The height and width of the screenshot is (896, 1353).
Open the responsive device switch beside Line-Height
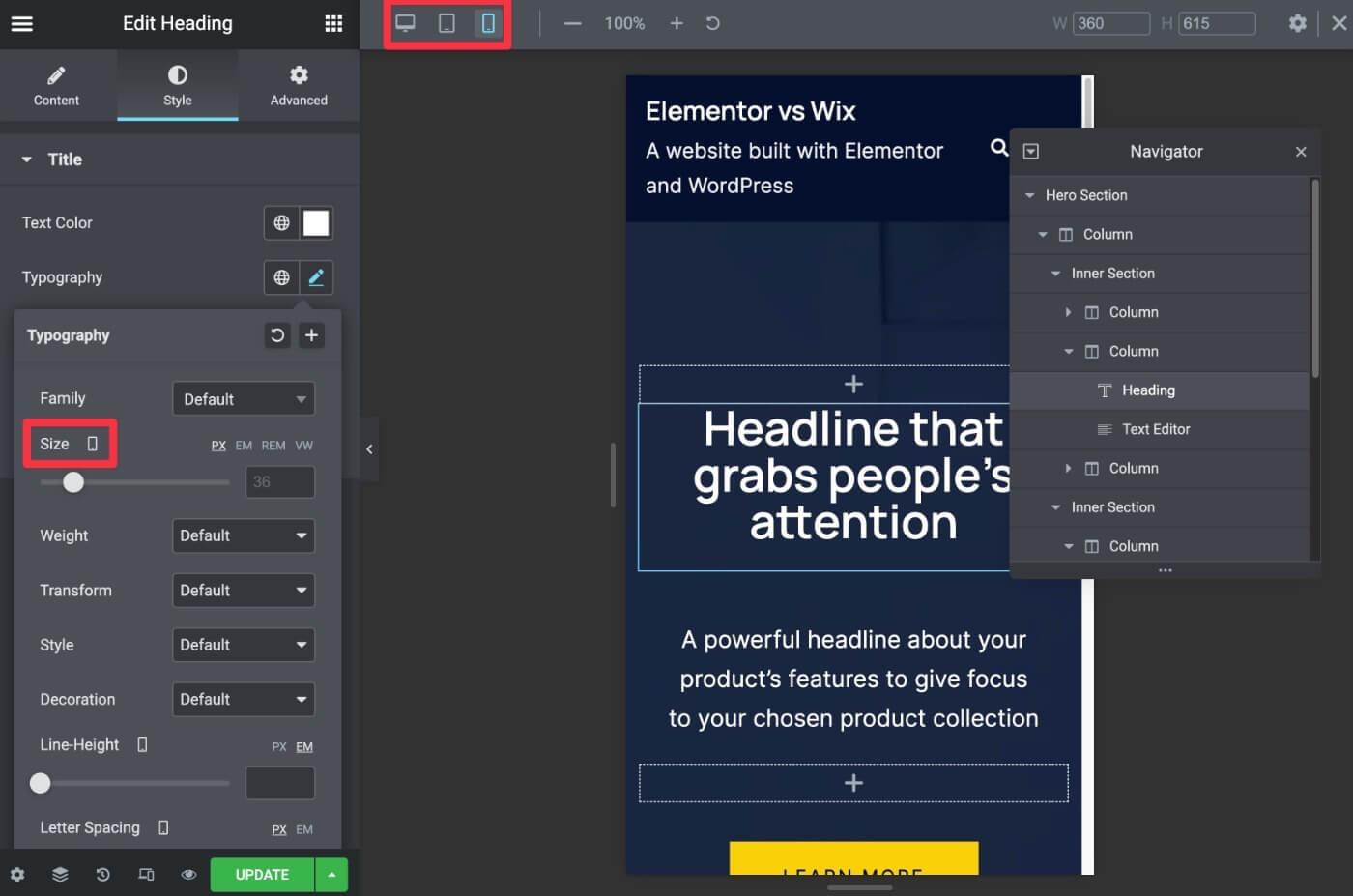(142, 745)
